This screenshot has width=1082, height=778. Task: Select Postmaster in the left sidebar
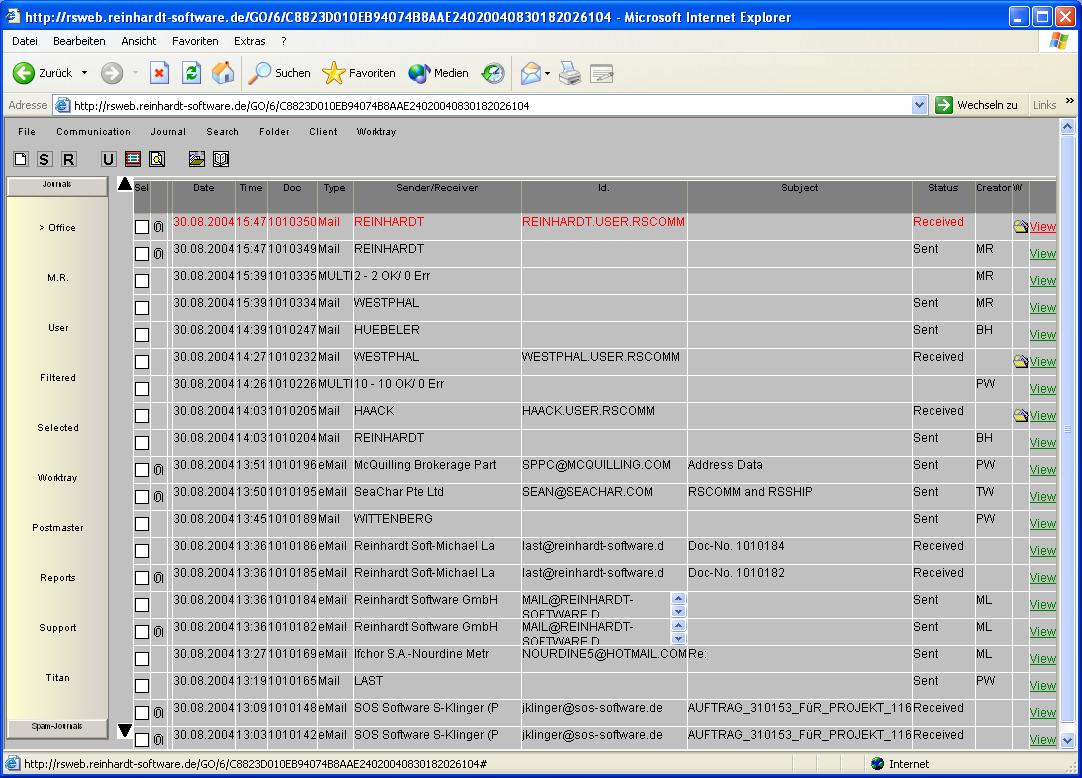coord(58,528)
